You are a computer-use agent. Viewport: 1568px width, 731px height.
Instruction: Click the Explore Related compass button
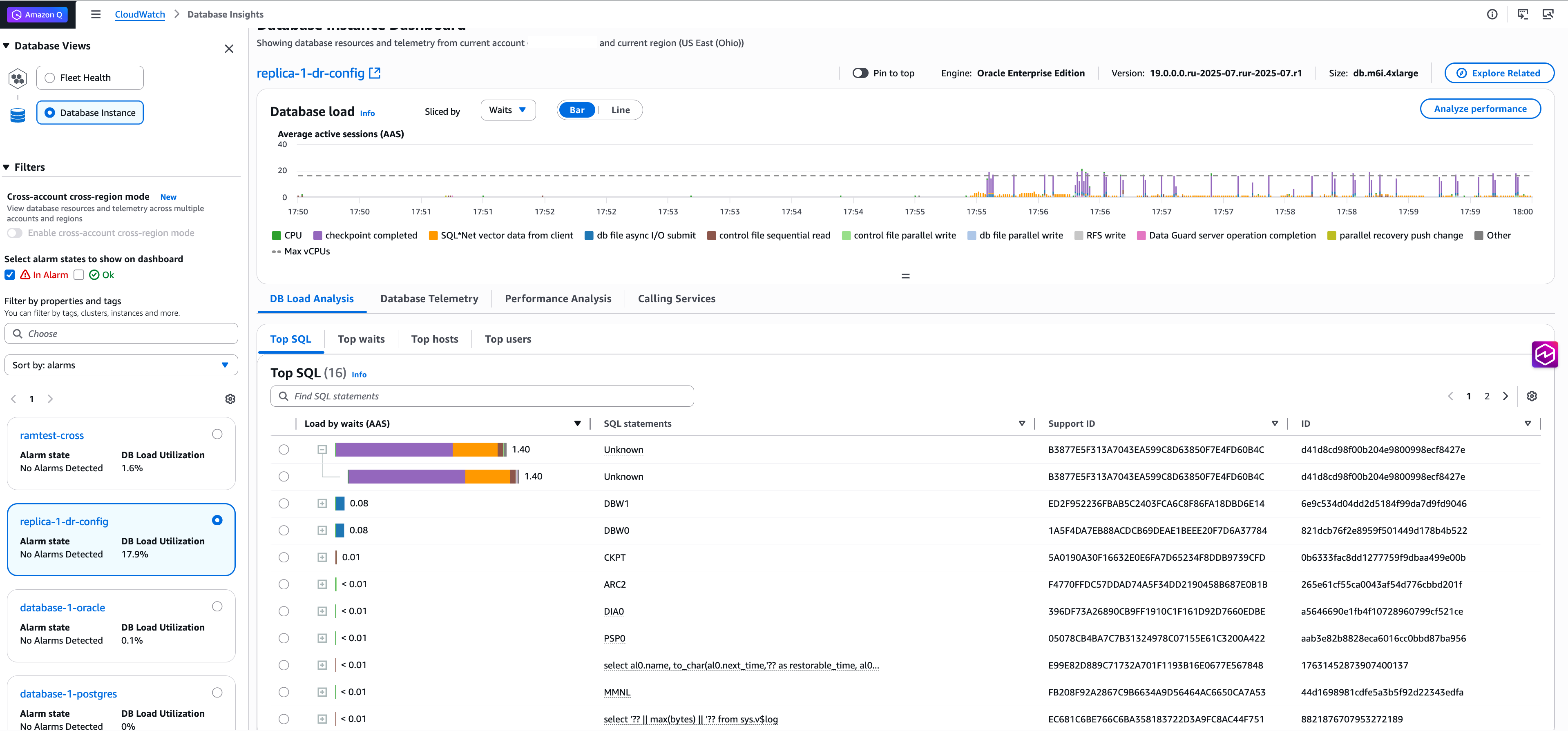tap(1499, 73)
